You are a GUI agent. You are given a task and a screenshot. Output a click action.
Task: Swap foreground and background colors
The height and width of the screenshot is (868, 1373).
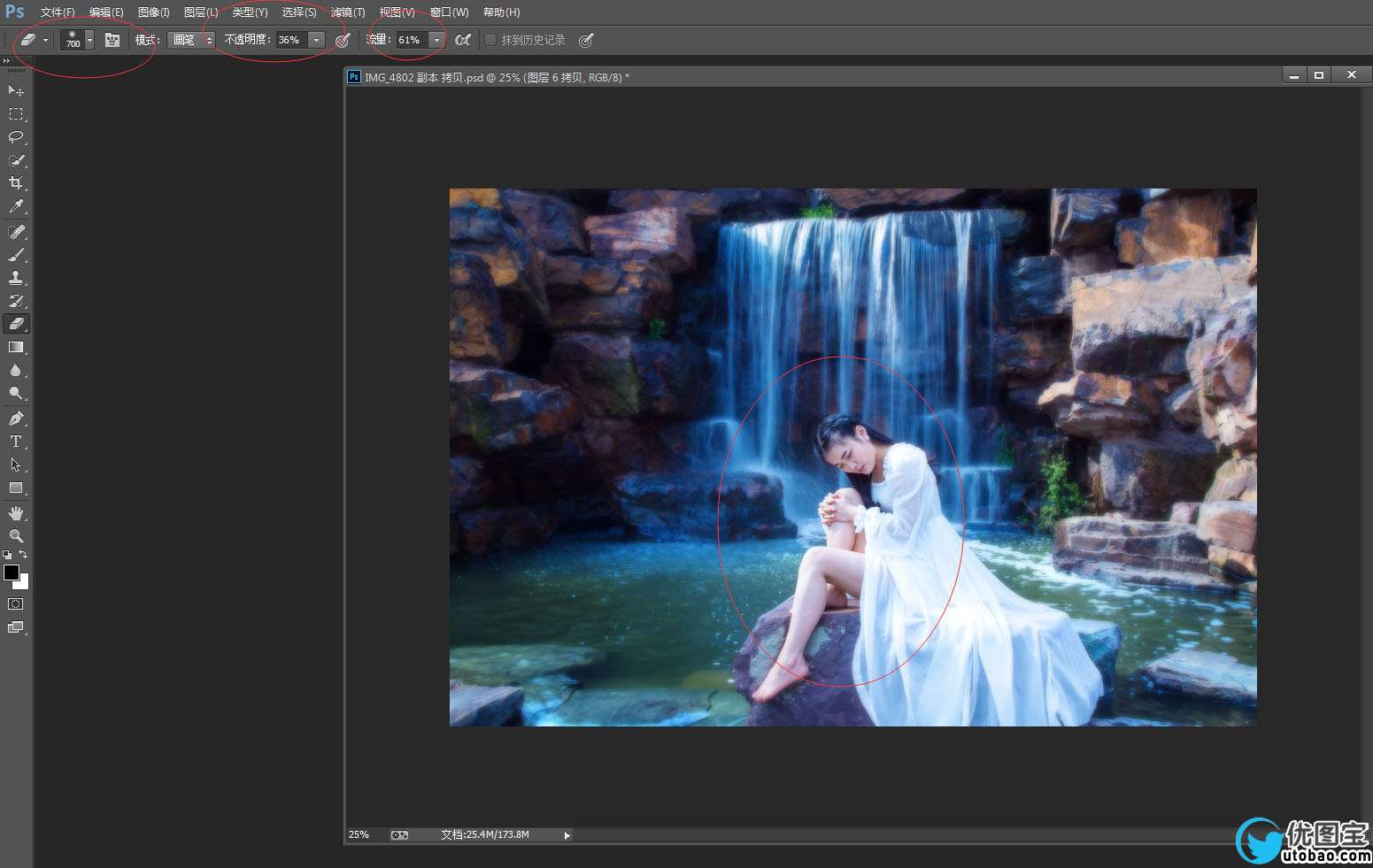(23, 555)
